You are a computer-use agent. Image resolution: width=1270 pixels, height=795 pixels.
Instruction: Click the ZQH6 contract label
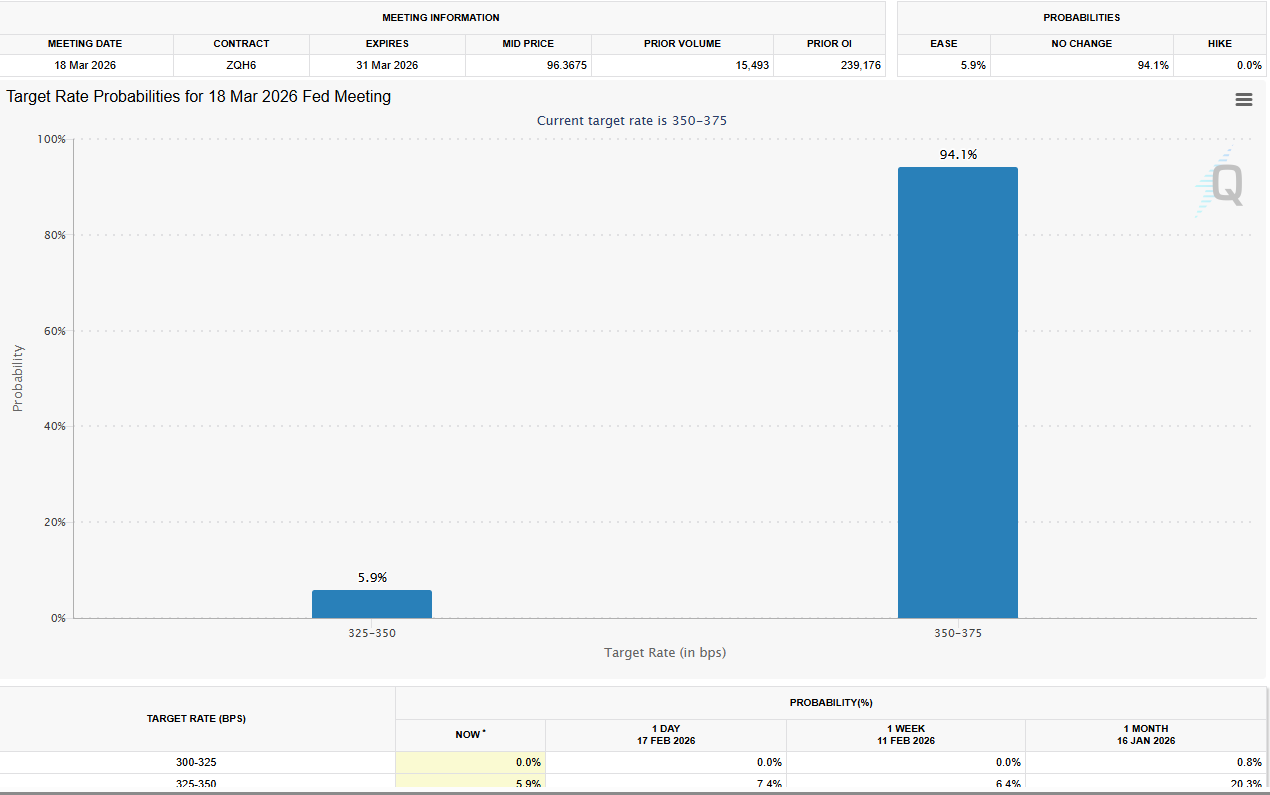coord(241,64)
